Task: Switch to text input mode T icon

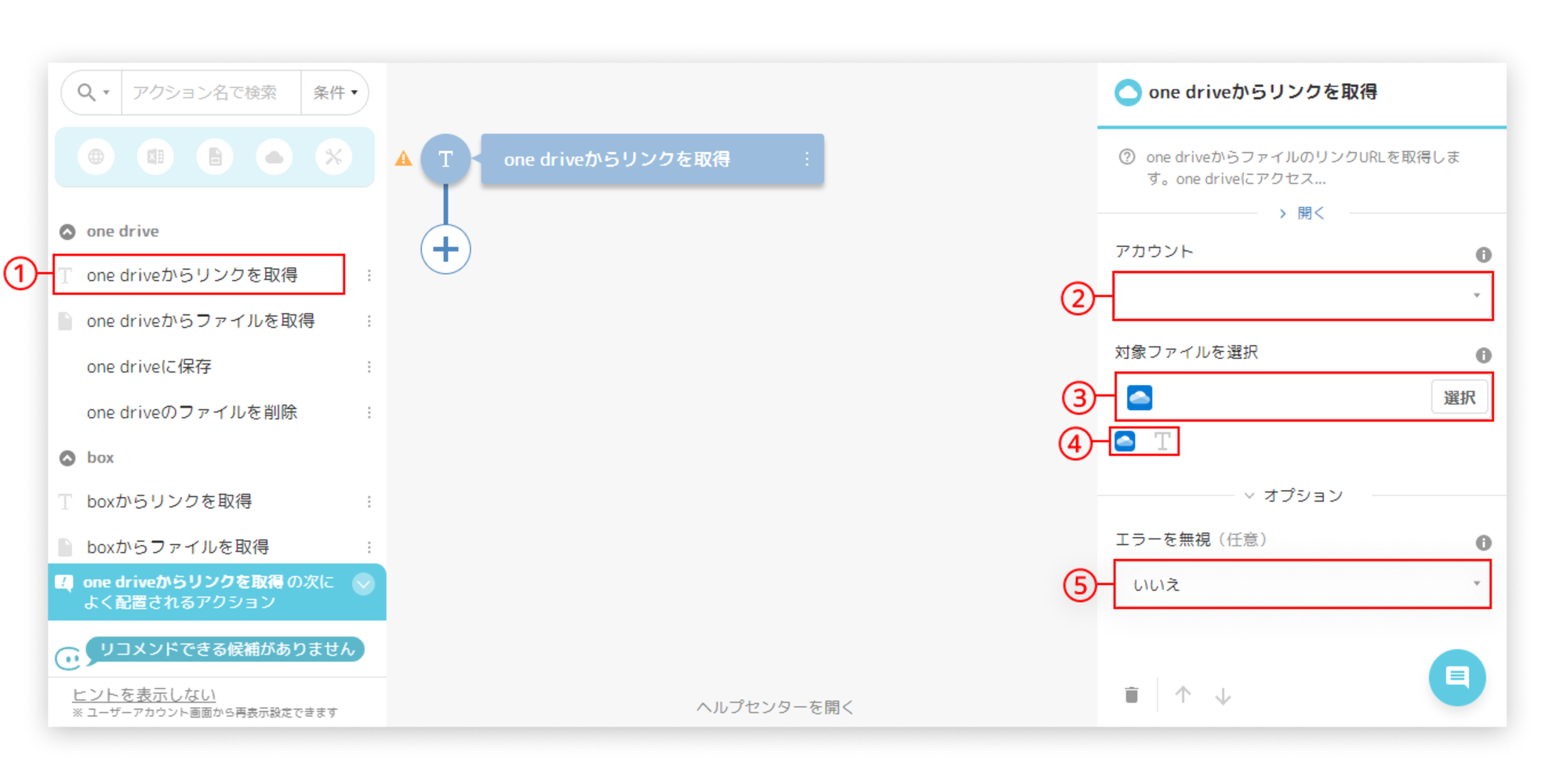Action: pyautogui.click(x=1162, y=441)
